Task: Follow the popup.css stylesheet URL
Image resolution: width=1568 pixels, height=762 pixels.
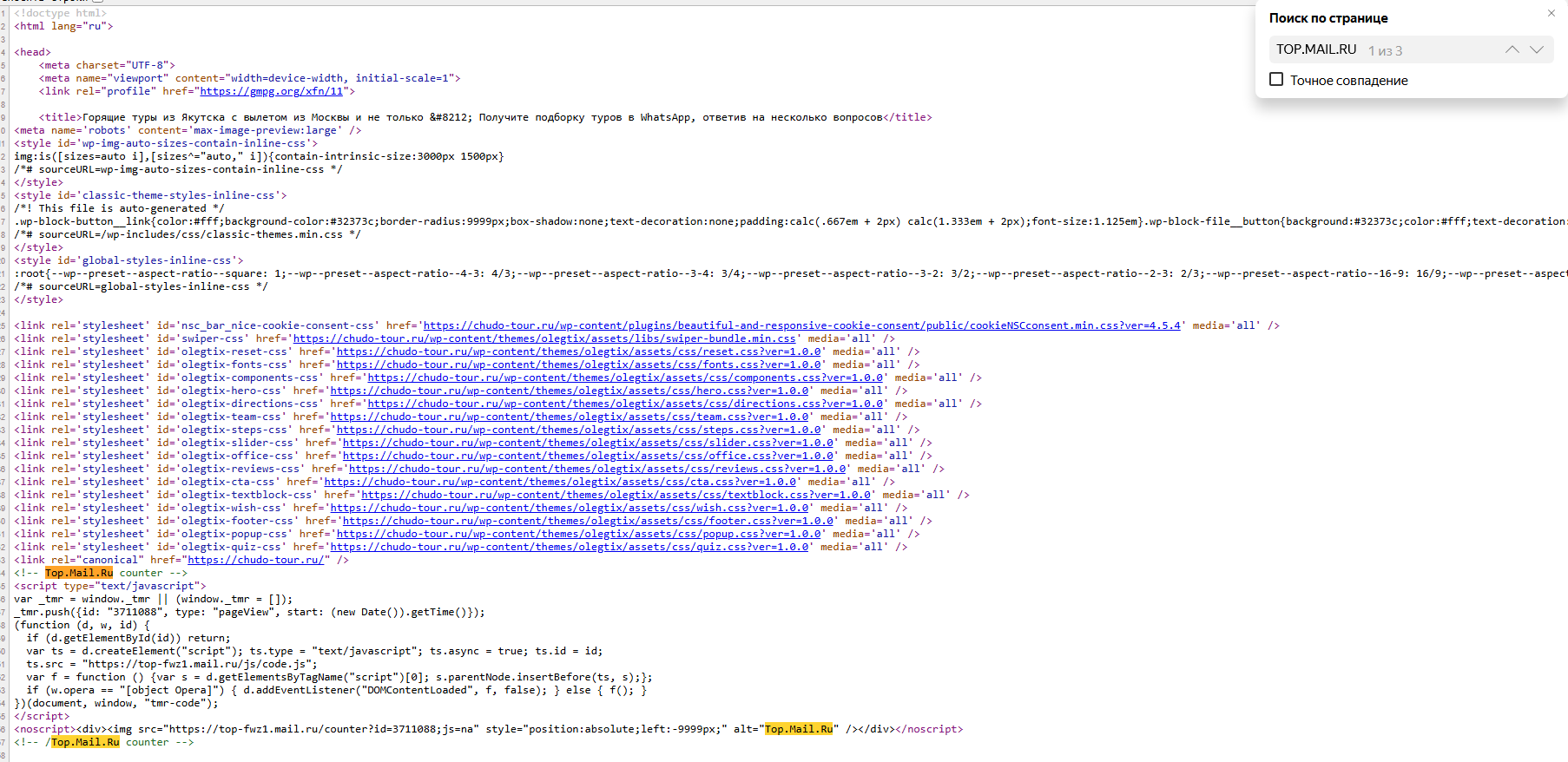Action: click(578, 534)
